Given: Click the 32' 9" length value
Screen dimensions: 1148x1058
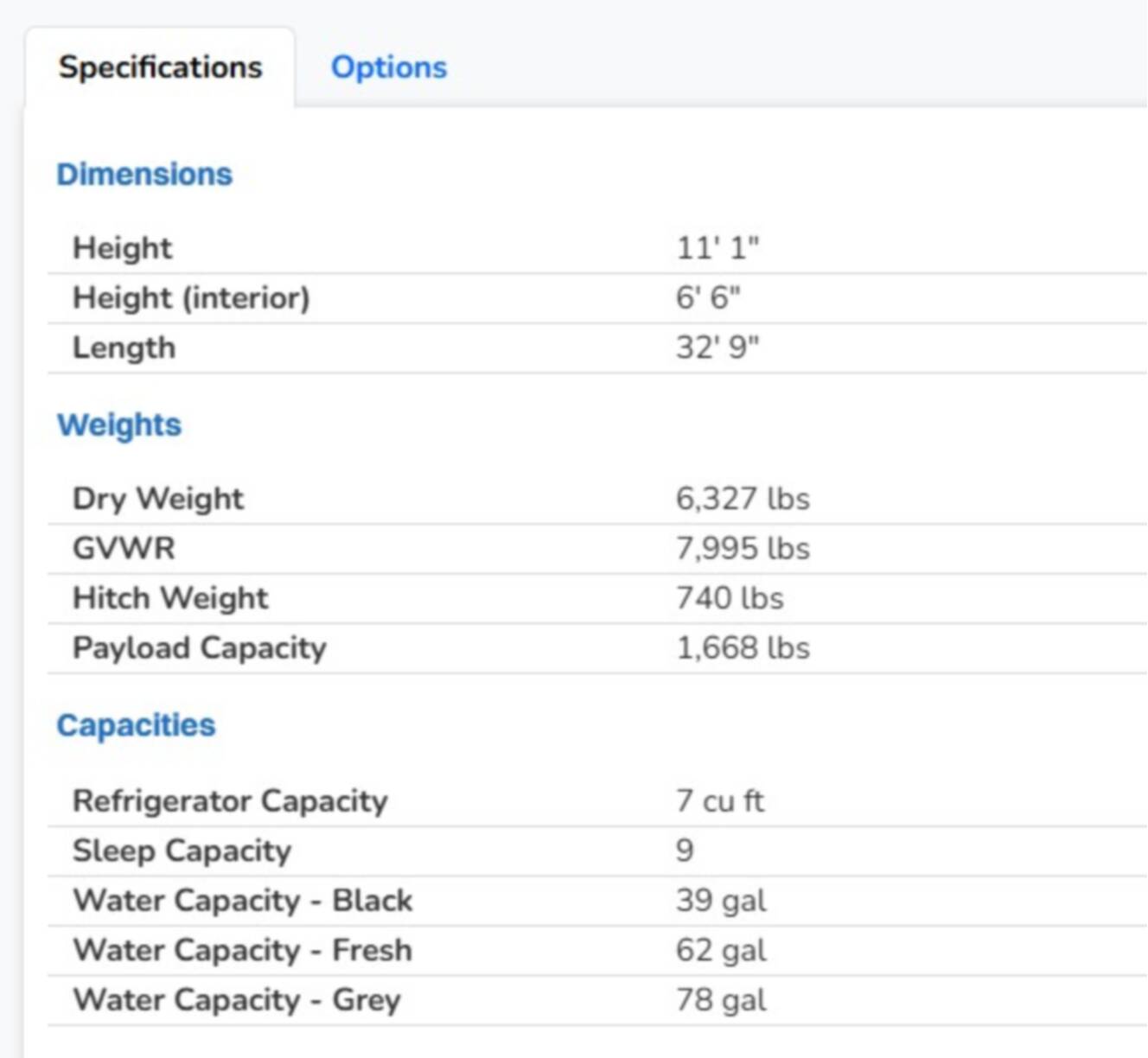Looking at the screenshot, I should click(x=717, y=348).
